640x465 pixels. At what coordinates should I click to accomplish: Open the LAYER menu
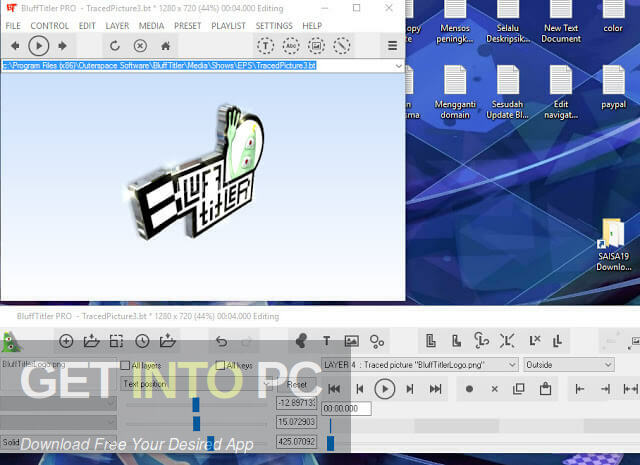117,26
